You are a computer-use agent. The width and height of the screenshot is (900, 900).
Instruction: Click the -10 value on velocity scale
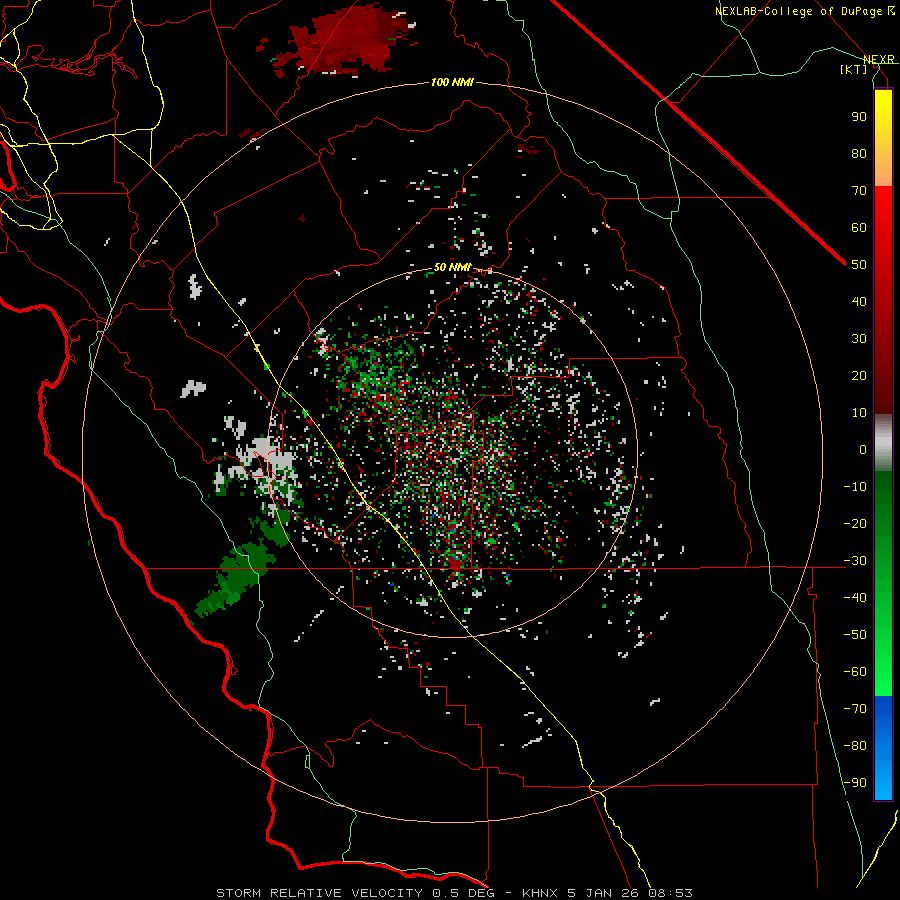855,487
